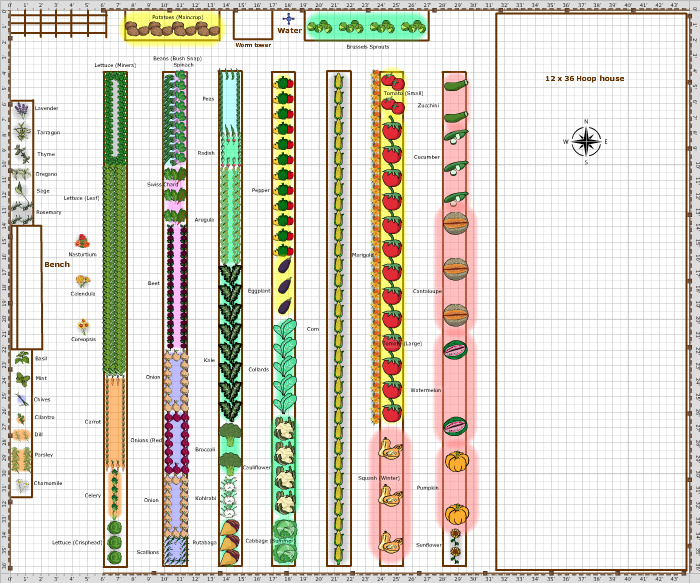Viewport: 700px width, 583px height.
Task: Select the Arugula planting strip
Action: coord(230,216)
